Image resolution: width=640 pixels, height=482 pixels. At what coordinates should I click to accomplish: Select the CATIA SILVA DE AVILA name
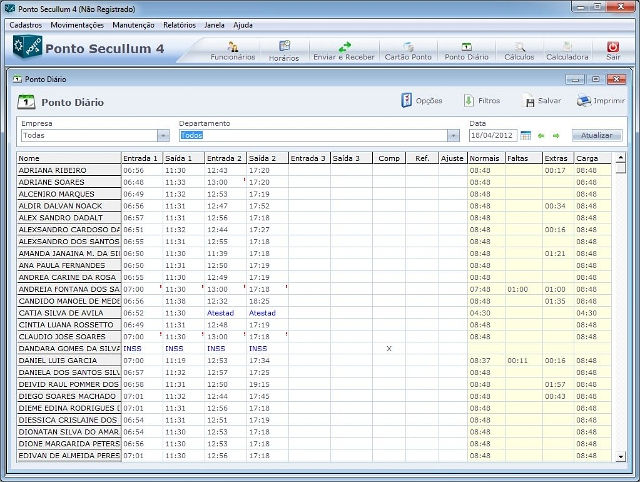(x=69, y=313)
